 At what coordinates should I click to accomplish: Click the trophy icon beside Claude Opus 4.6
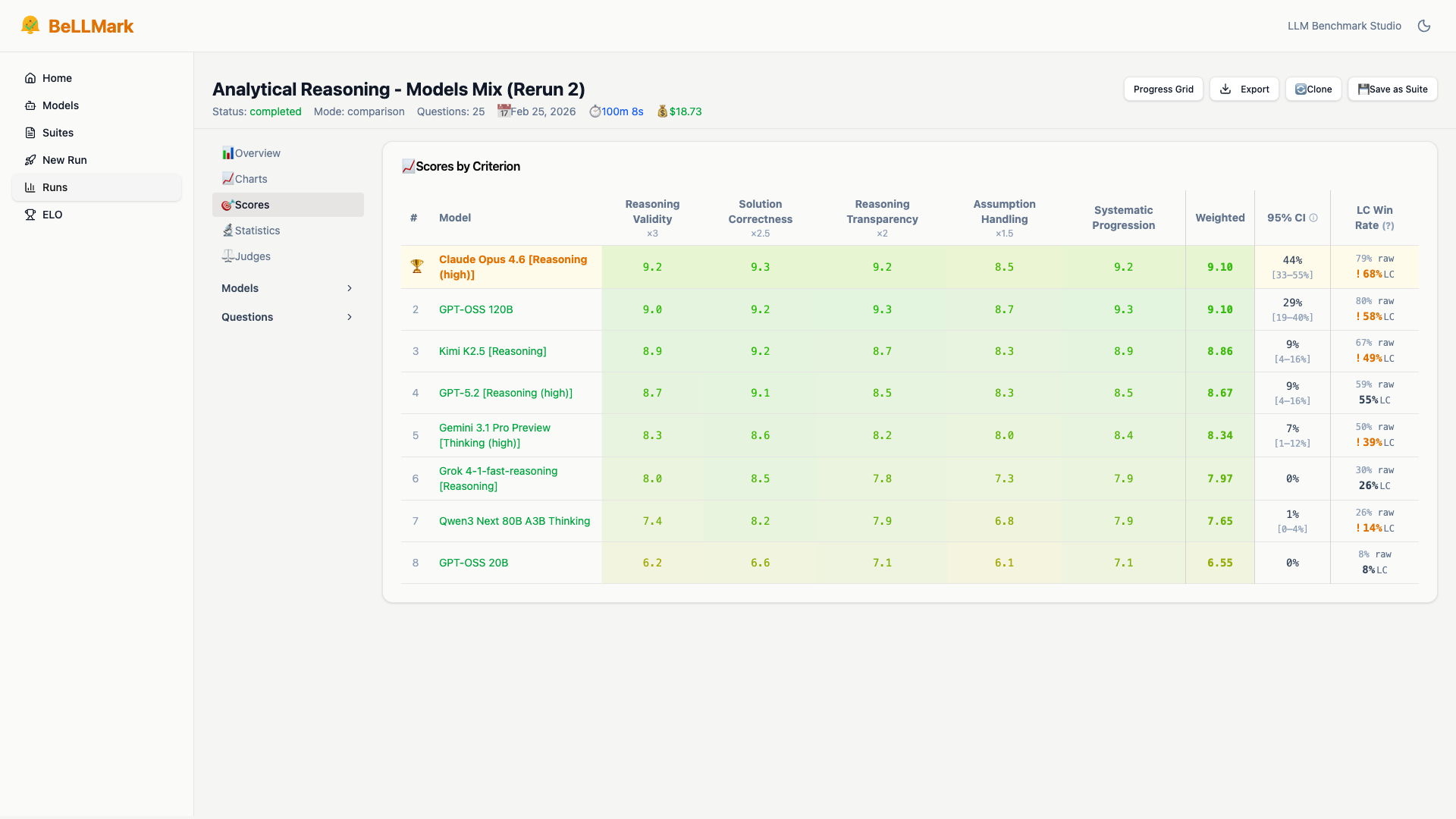[x=416, y=266]
